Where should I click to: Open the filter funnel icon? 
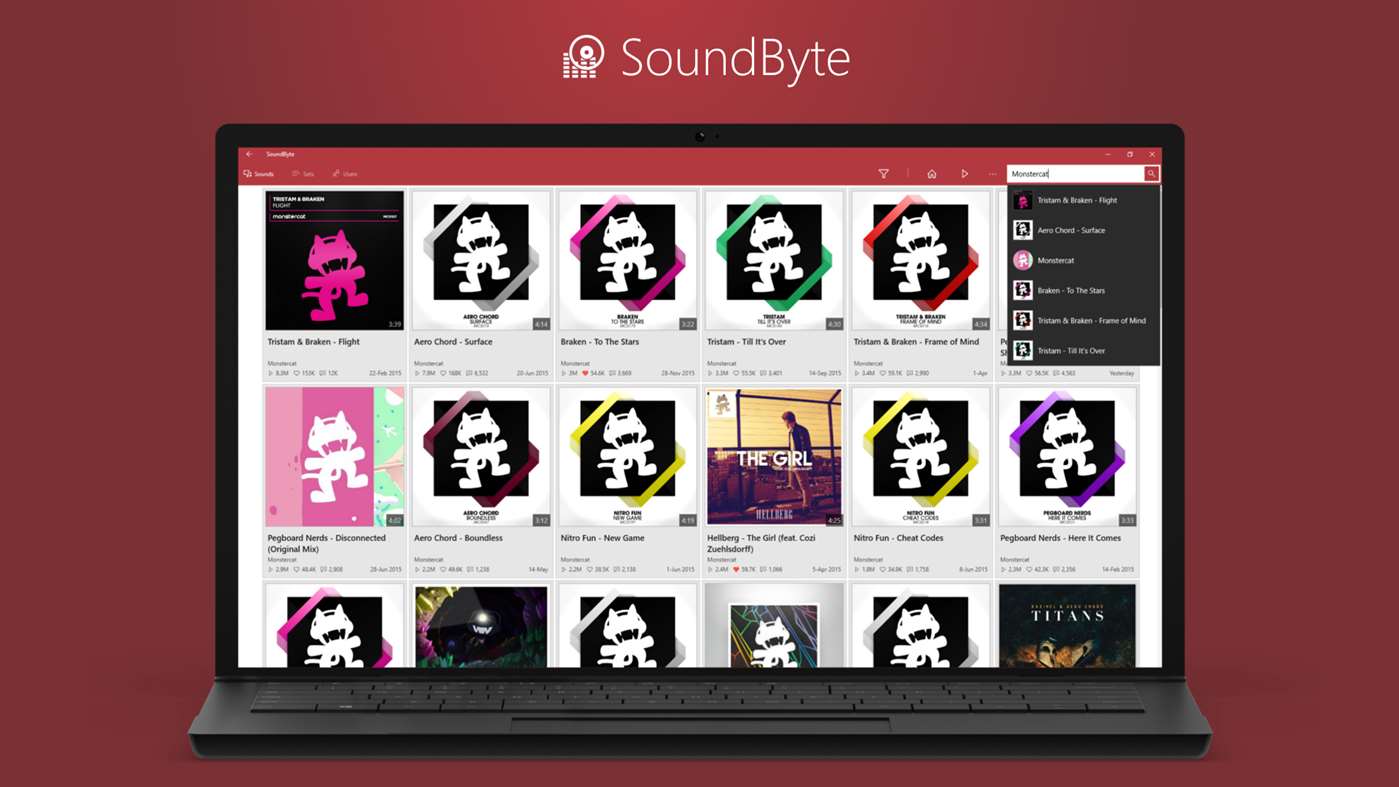884,174
